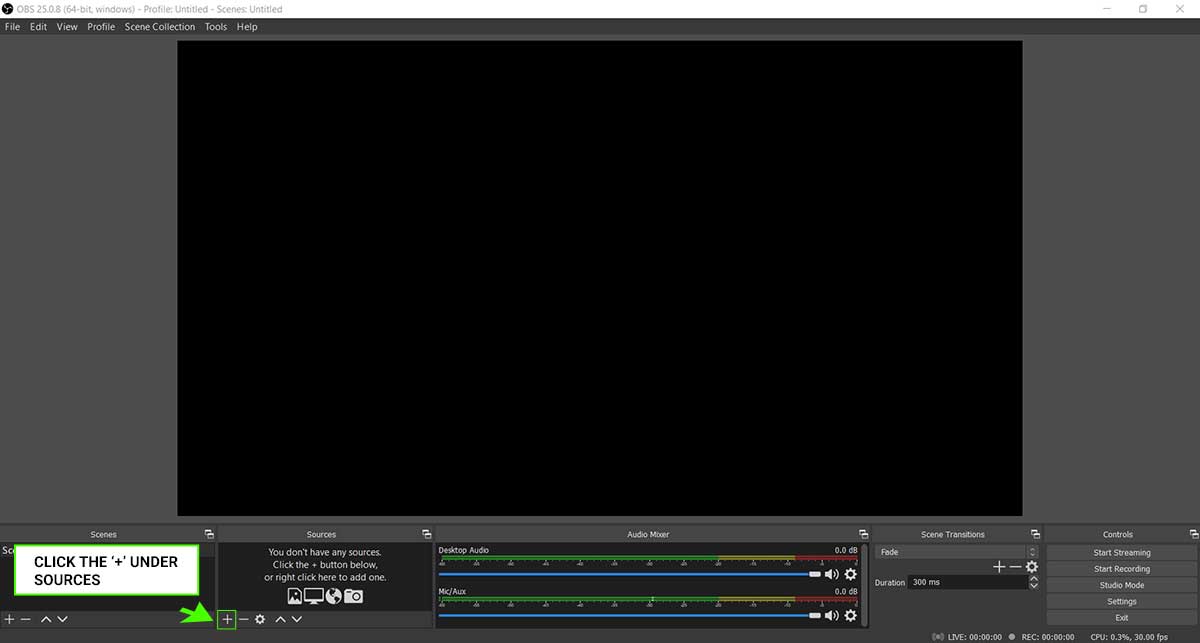This screenshot has height=643, width=1200.
Task: Open Desktop Audio settings gear
Action: point(851,574)
